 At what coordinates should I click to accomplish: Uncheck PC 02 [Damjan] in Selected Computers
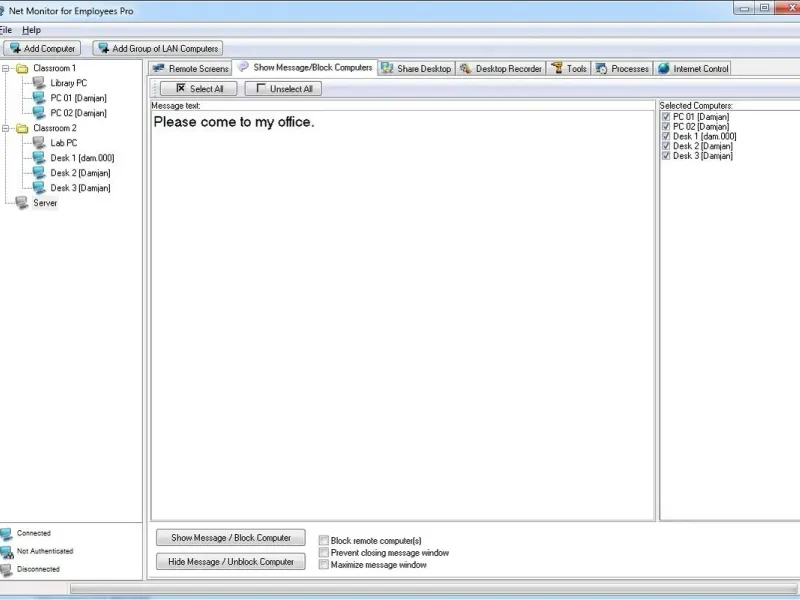666,127
